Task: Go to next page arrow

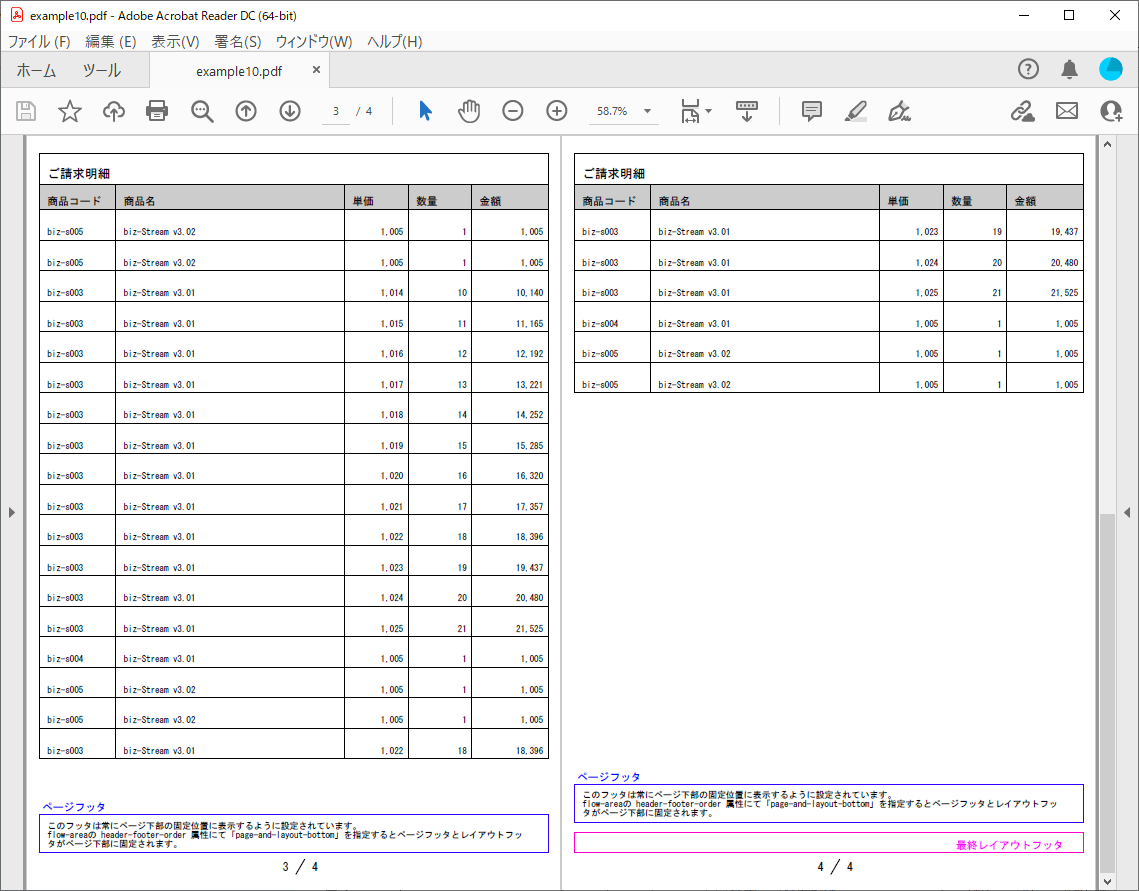Action: tap(290, 111)
